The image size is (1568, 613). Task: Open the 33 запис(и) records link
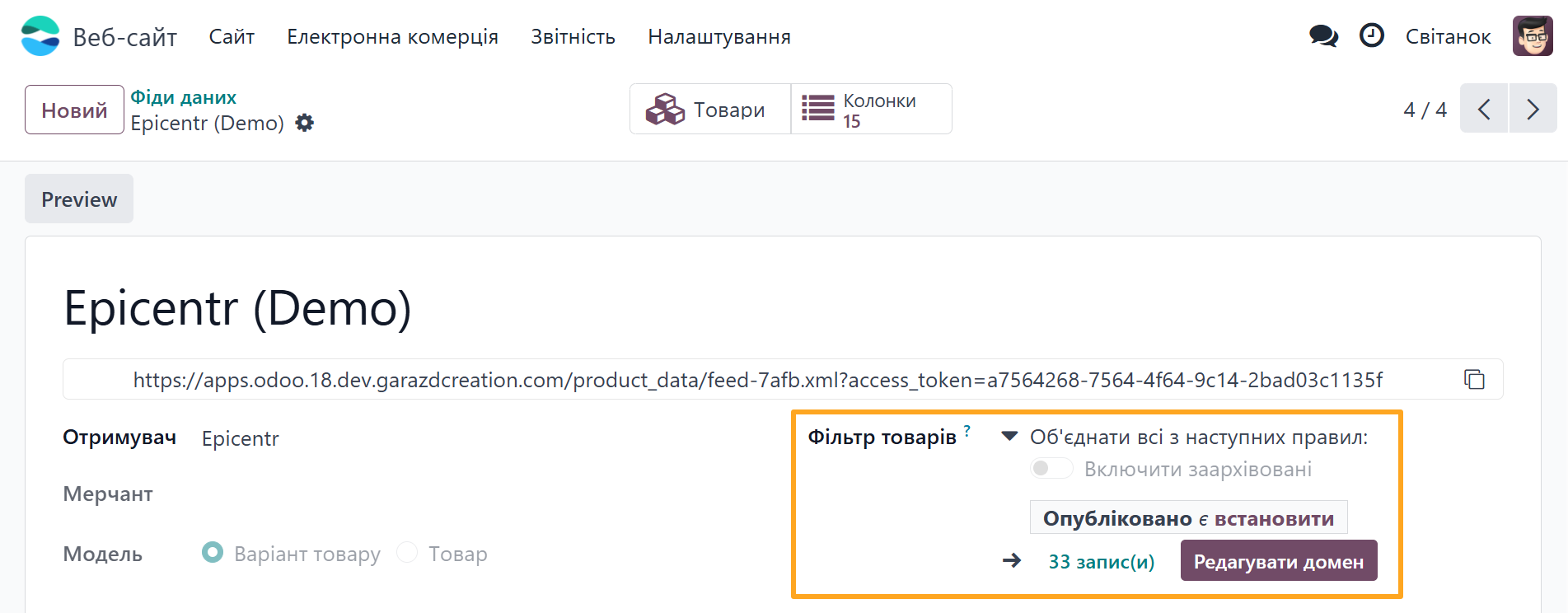click(1100, 560)
